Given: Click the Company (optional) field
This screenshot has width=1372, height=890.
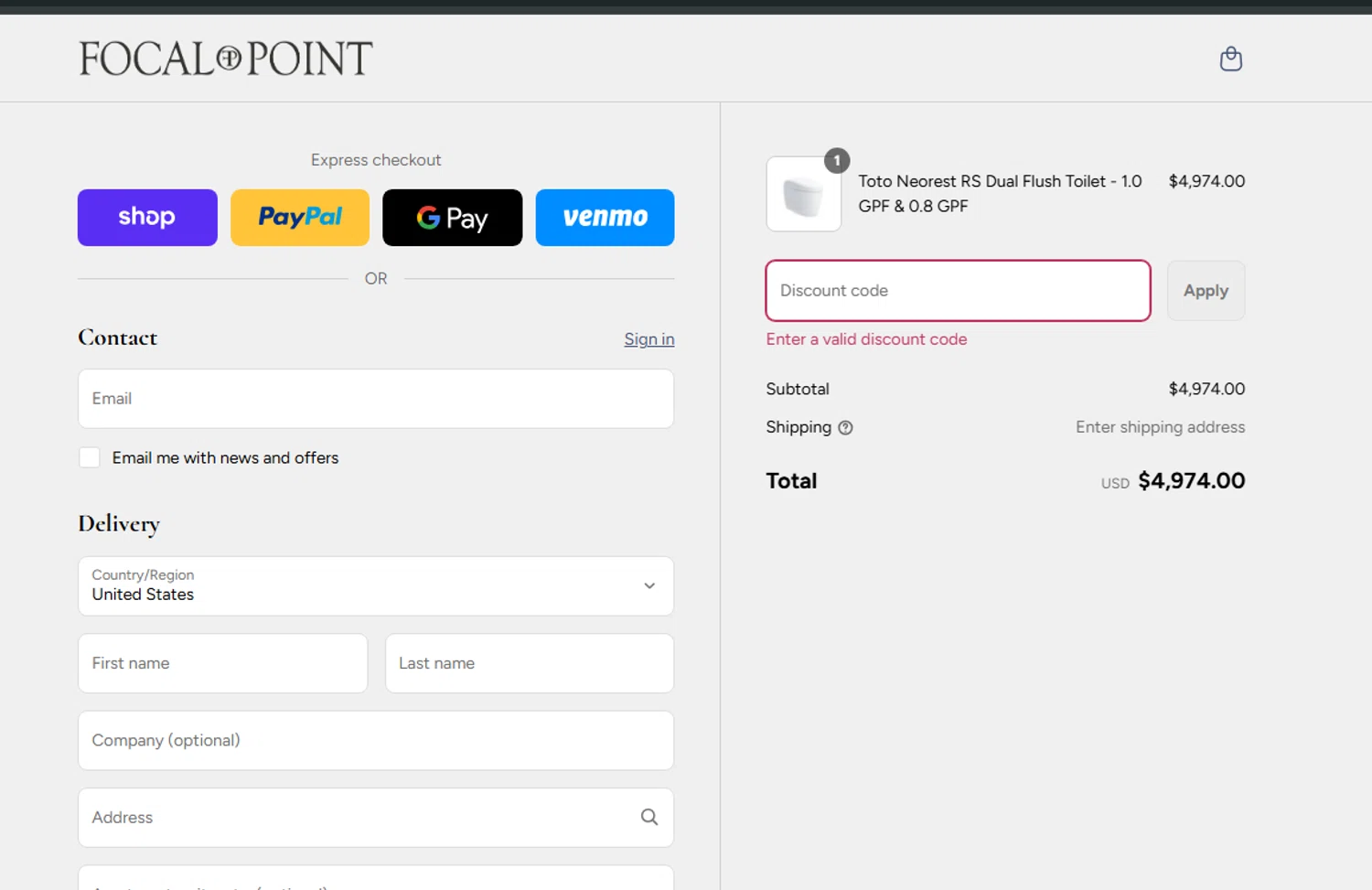Looking at the screenshot, I should point(376,740).
